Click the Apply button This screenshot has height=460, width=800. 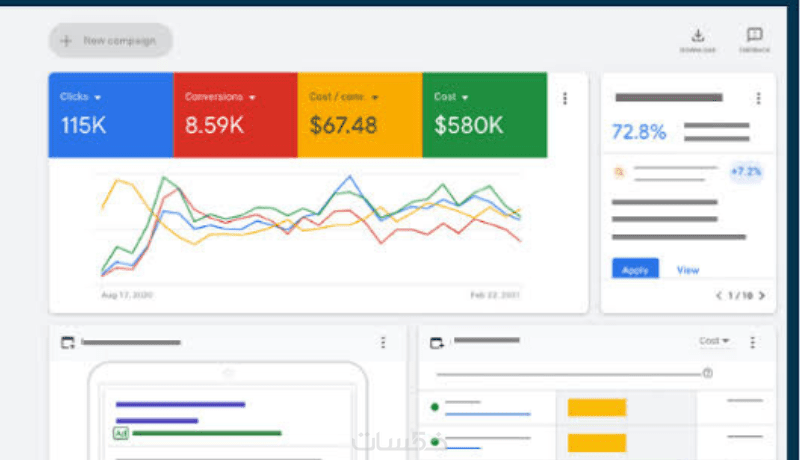pyautogui.click(x=635, y=269)
